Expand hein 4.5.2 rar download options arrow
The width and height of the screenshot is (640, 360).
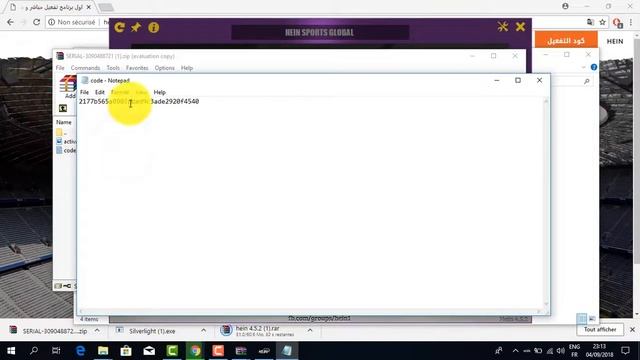310,330
